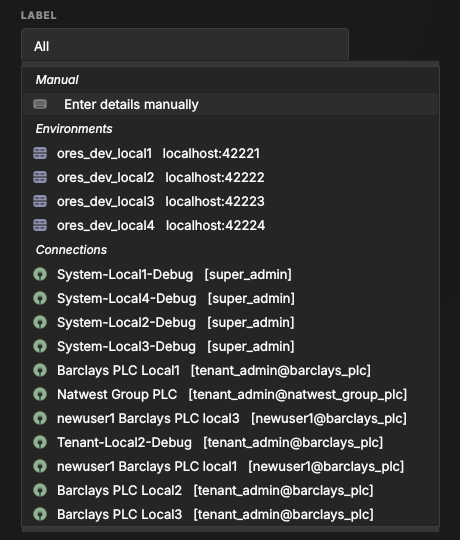
Task: Click the localhost:42221 address text
Action: (211, 153)
